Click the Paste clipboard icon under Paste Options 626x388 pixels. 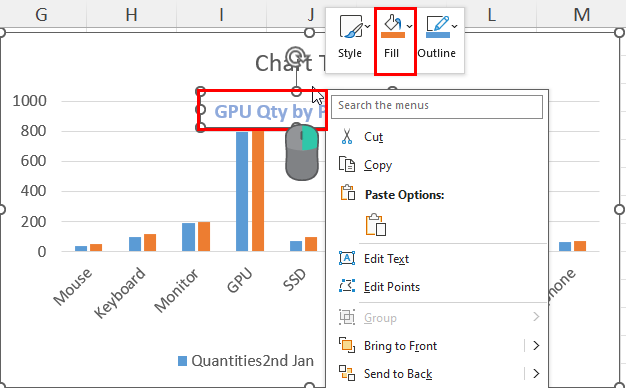[x=376, y=225]
